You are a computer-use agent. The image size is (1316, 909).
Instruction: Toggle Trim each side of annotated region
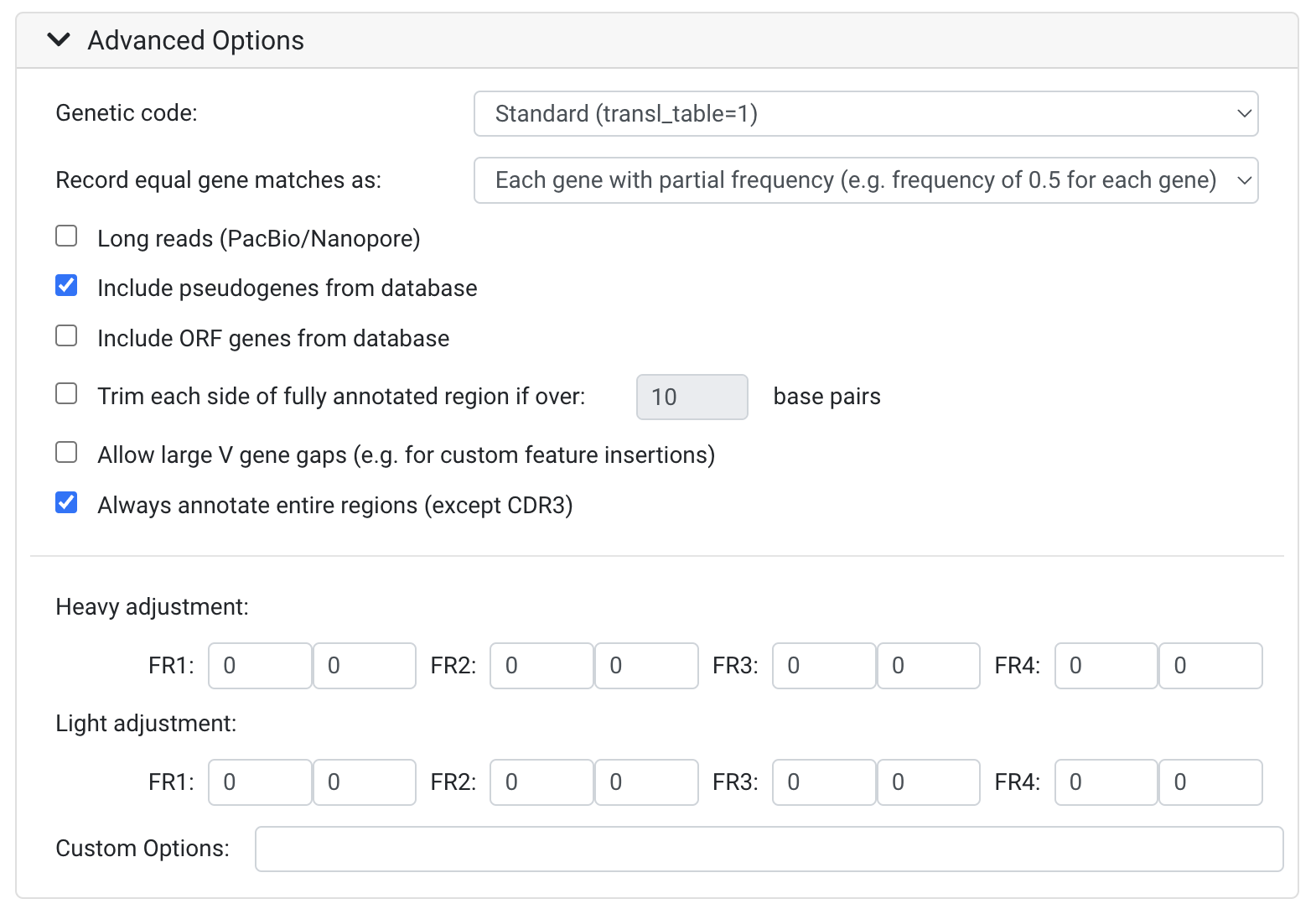(x=66, y=394)
